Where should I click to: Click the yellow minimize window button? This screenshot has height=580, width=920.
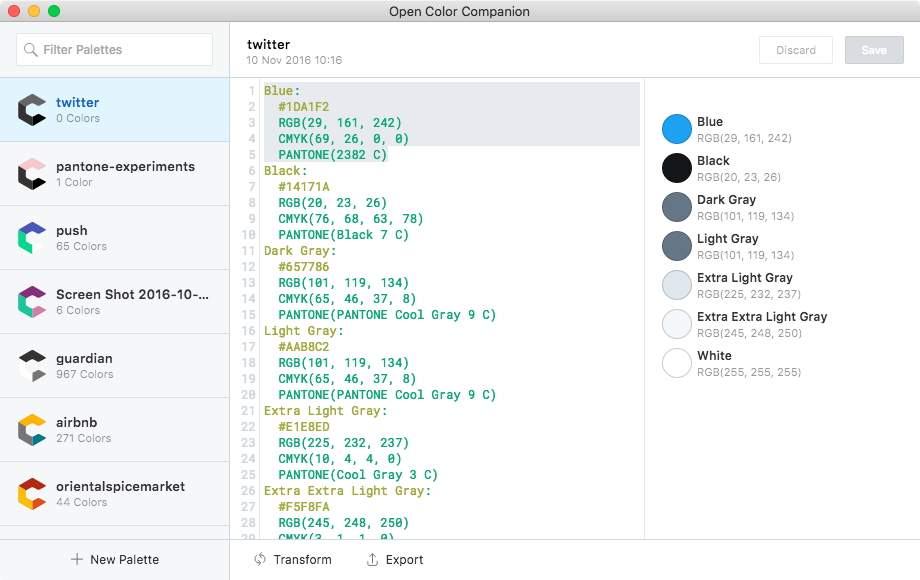coord(34,11)
